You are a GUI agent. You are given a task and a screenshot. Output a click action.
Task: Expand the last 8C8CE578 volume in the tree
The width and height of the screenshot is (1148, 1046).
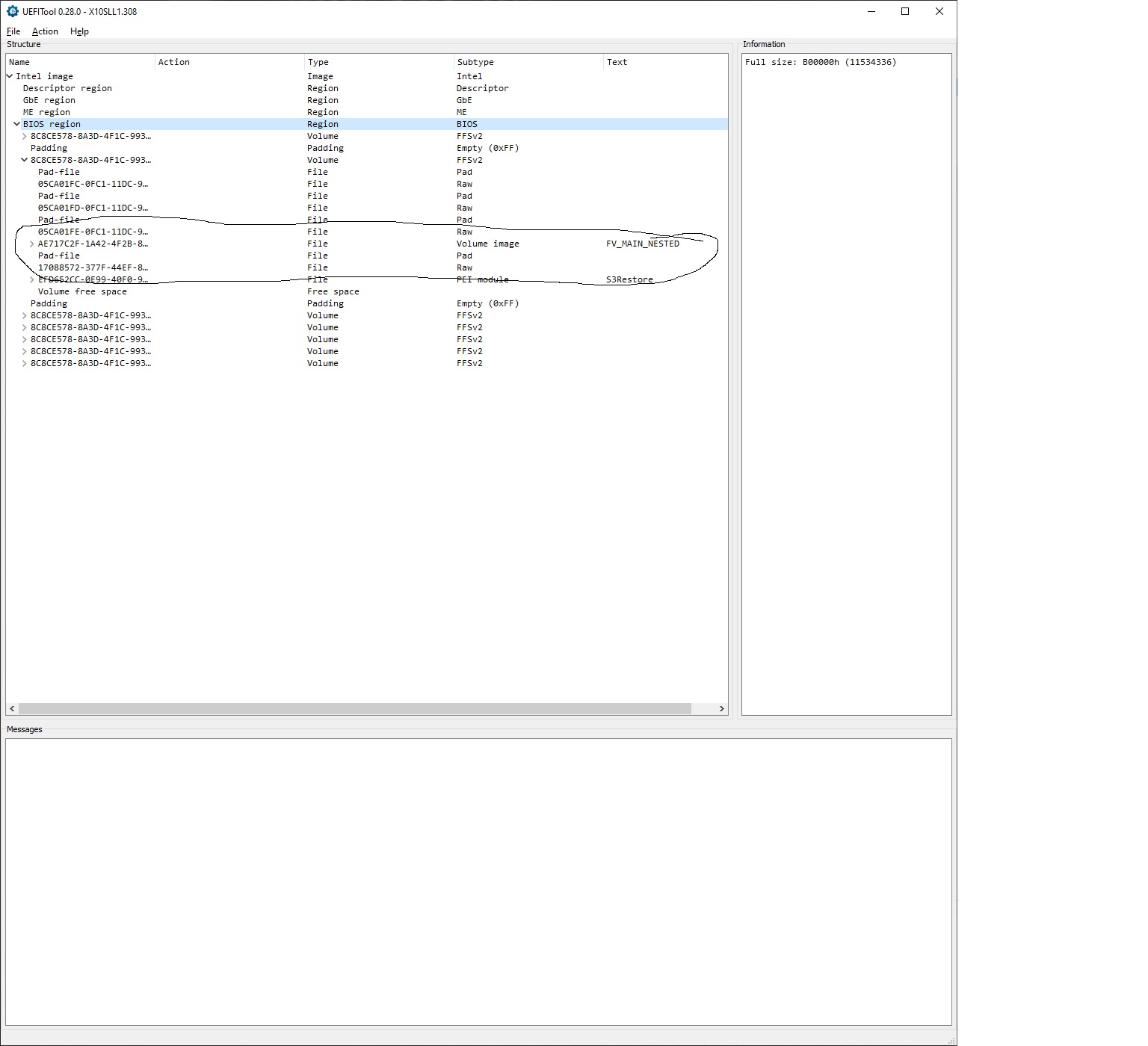[x=24, y=363]
